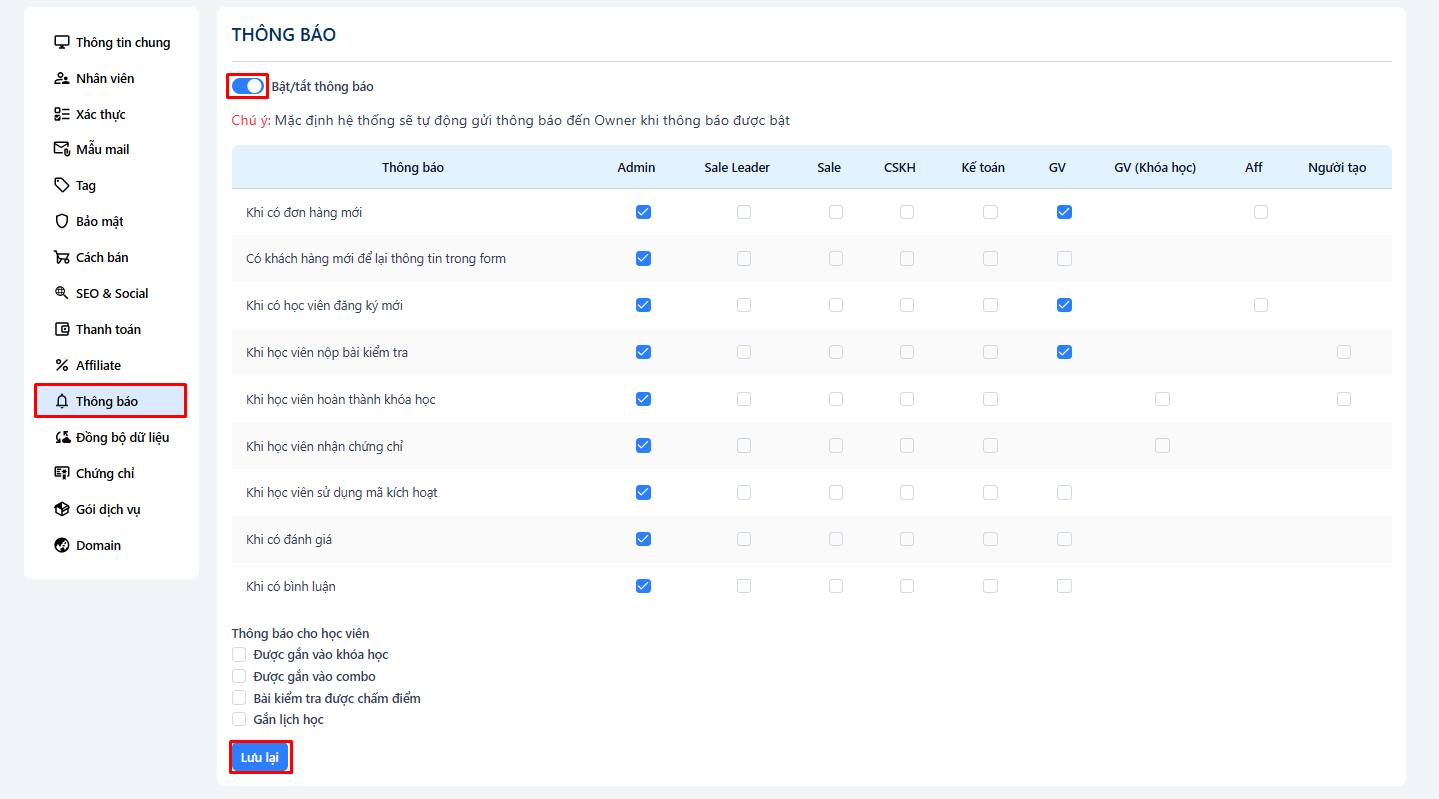1439x799 pixels.
Task: Save settings with the Lưu lại button
Action: [x=260, y=757]
